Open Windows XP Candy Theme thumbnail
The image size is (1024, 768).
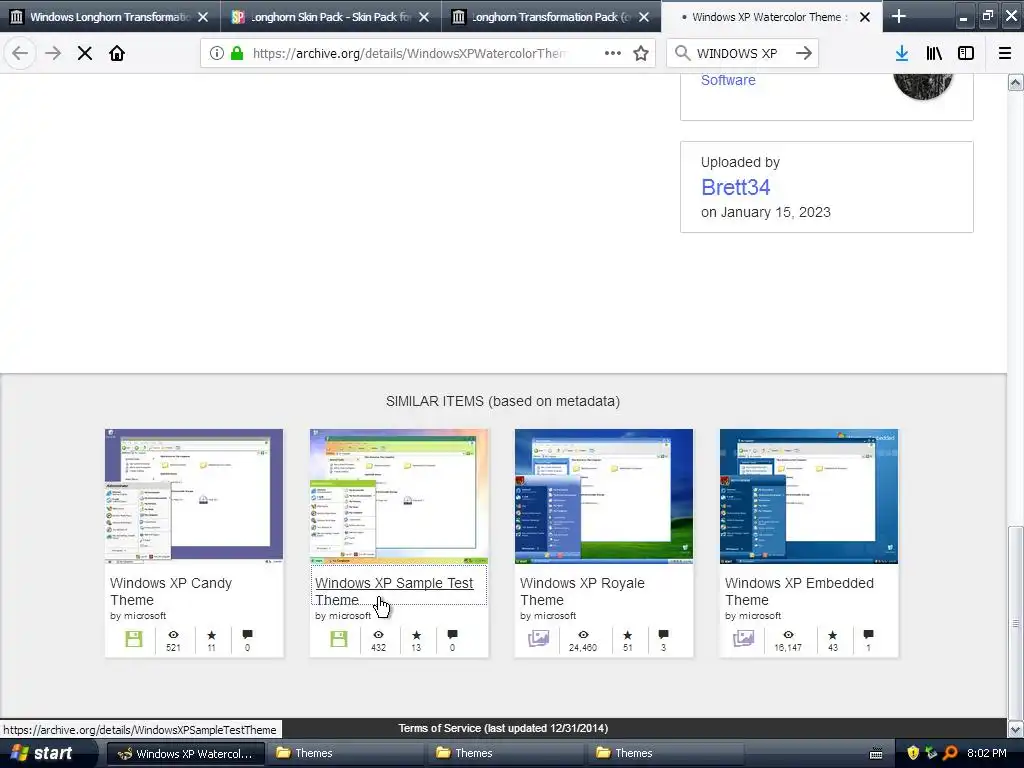194,496
